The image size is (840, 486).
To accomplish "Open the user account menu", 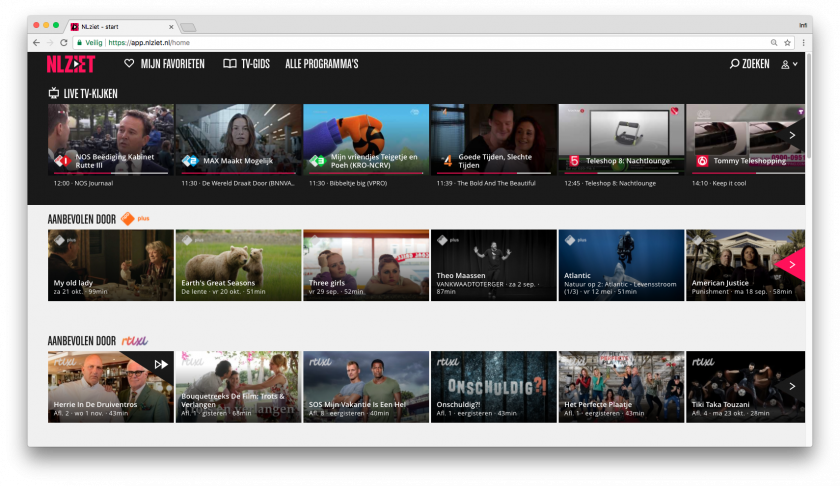I will pos(789,64).
